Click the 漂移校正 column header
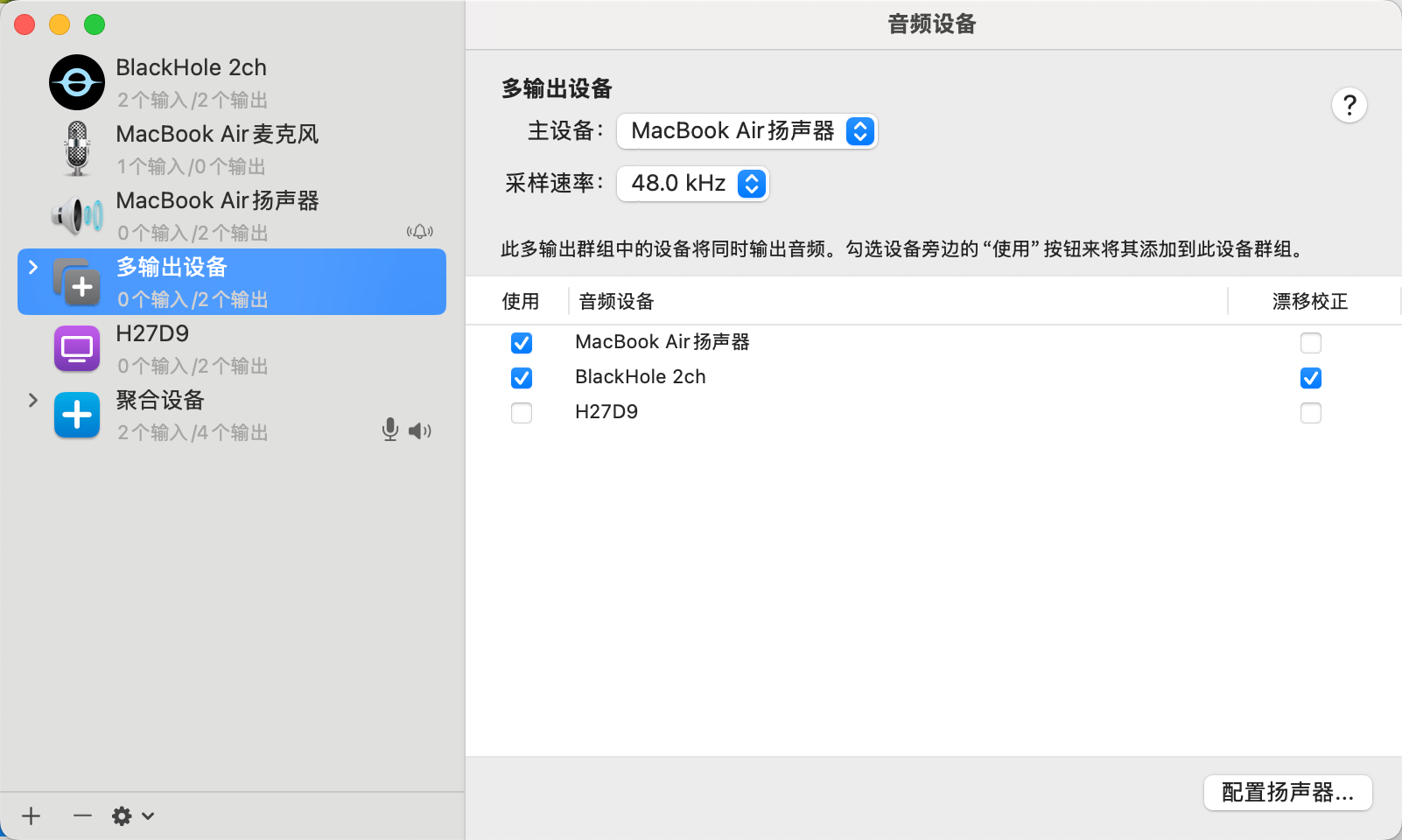 point(1310,302)
